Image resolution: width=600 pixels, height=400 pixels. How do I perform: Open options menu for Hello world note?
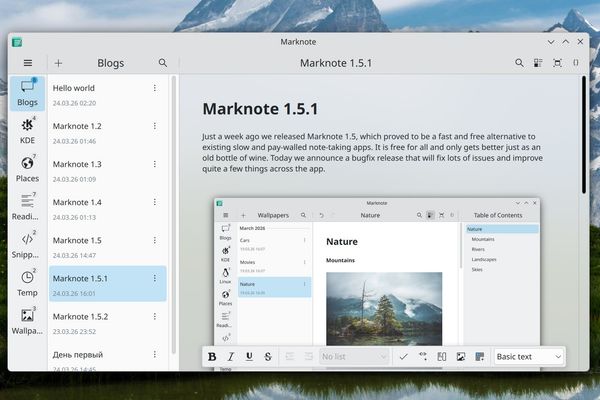(155, 88)
